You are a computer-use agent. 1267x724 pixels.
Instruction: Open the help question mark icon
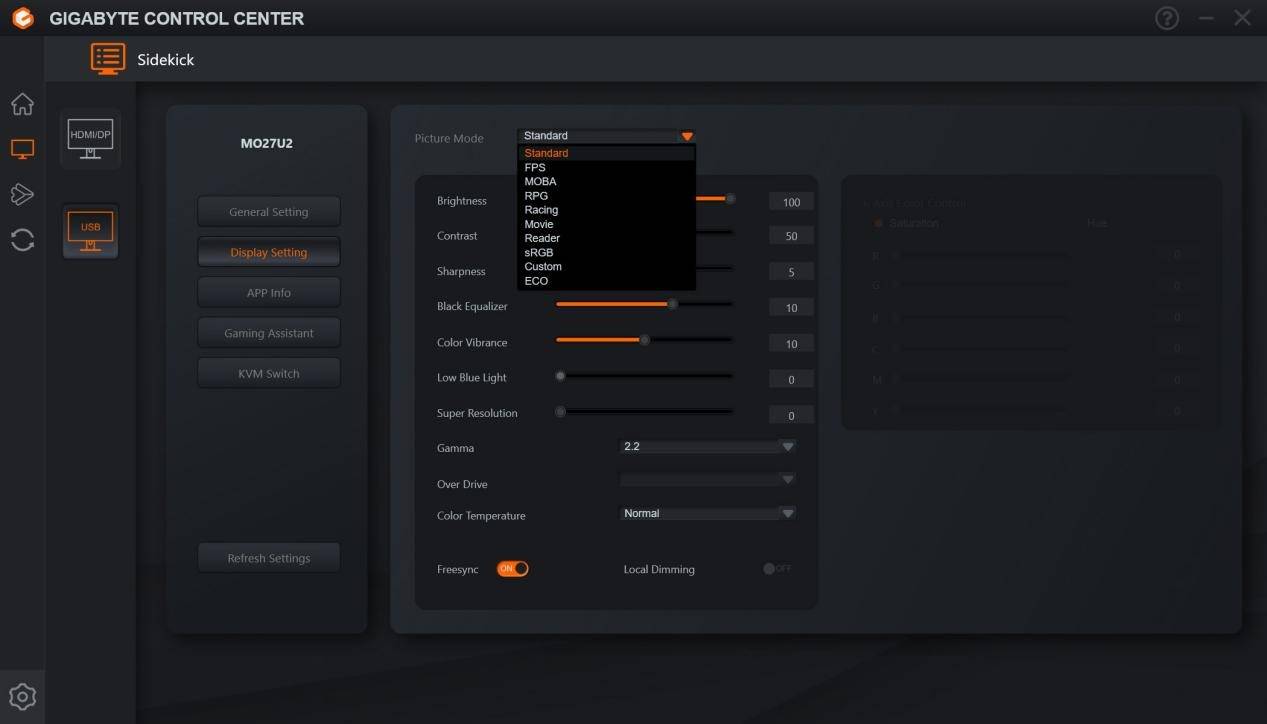click(1167, 18)
